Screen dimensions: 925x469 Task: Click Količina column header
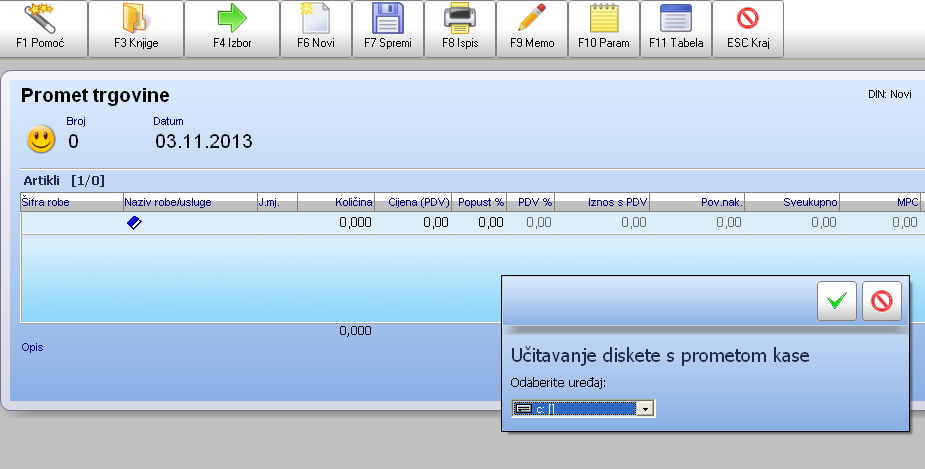(x=336, y=202)
